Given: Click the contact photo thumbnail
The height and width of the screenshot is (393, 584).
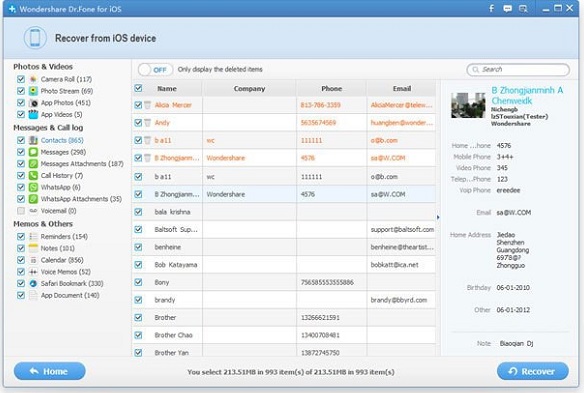Looking at the screenshot, I should tap(468, 105).
